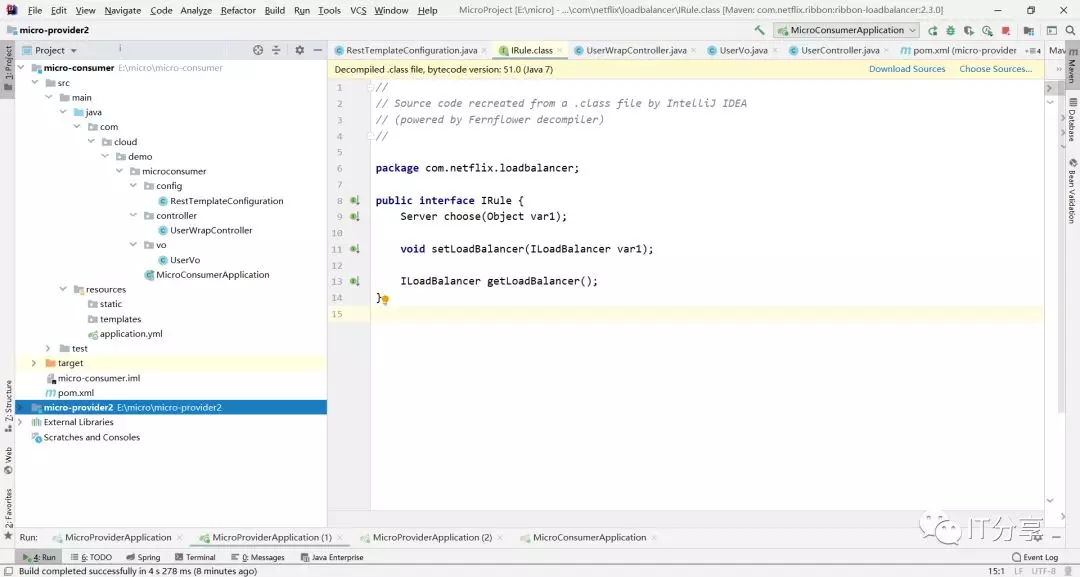The image size is (1080, 577).
Task: Collapse the config package
Action: 134,186
